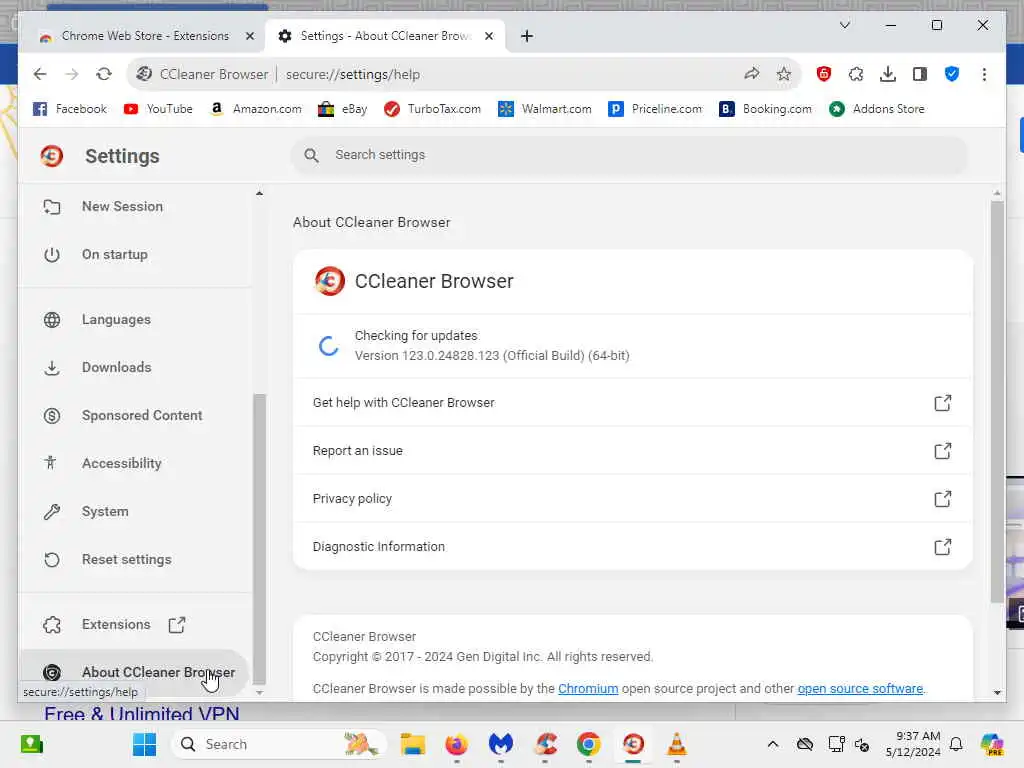
Task: Select the CCleaner Browser taskbar icon
Action: coord(633,744)
